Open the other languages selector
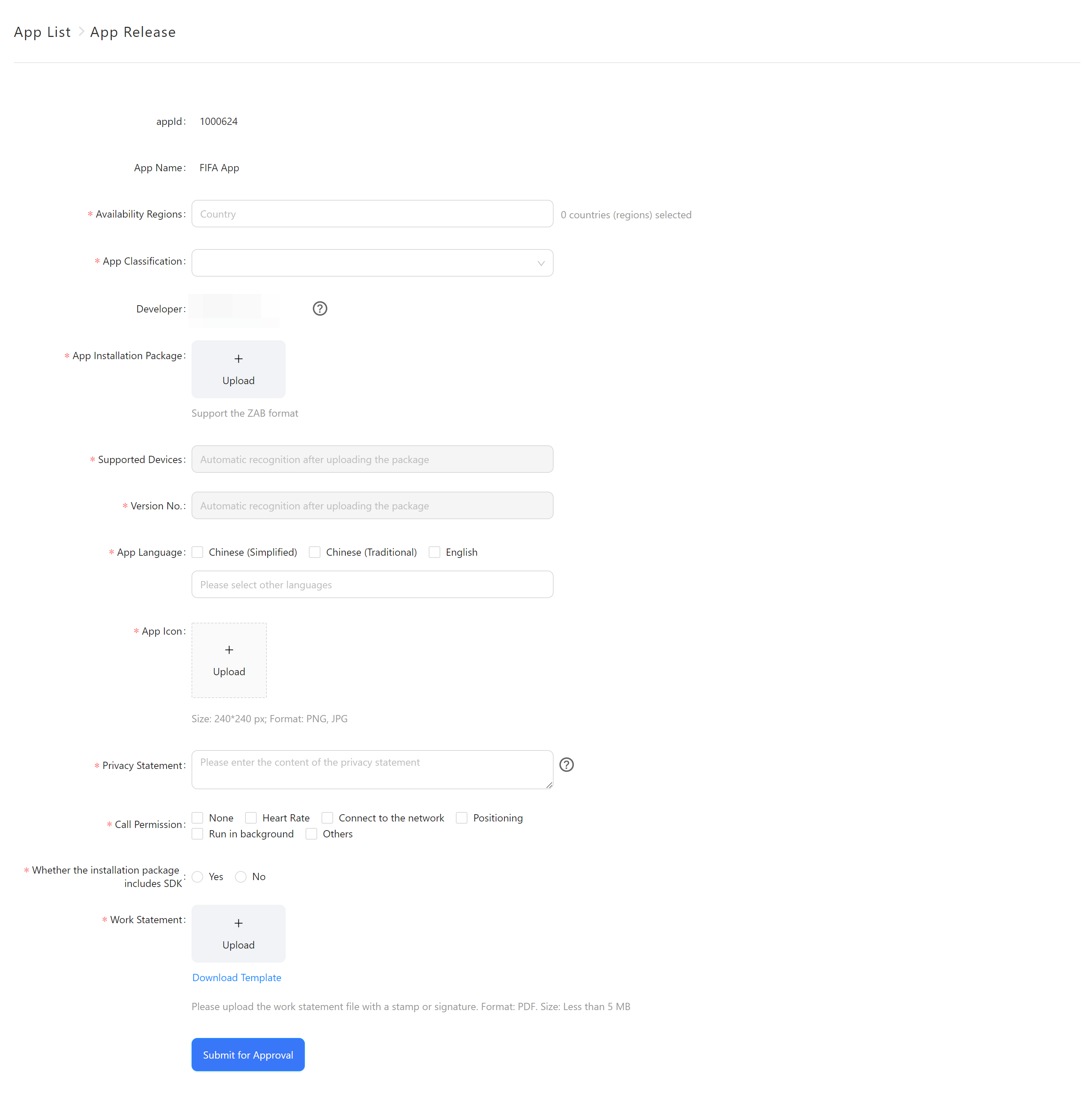The image size is (1092, 1110). pos(371,584)
